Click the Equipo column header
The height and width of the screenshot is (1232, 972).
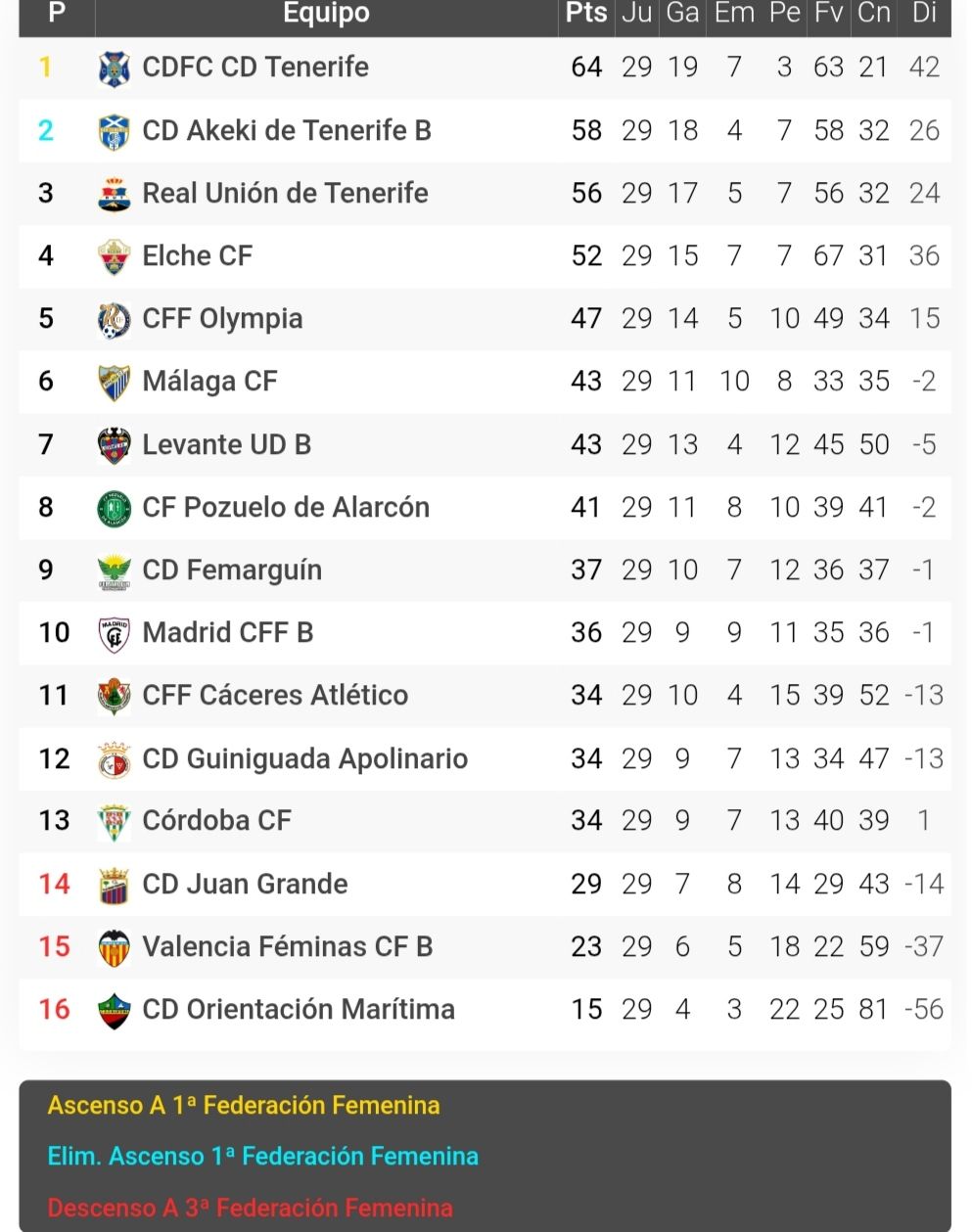[326, 14]
